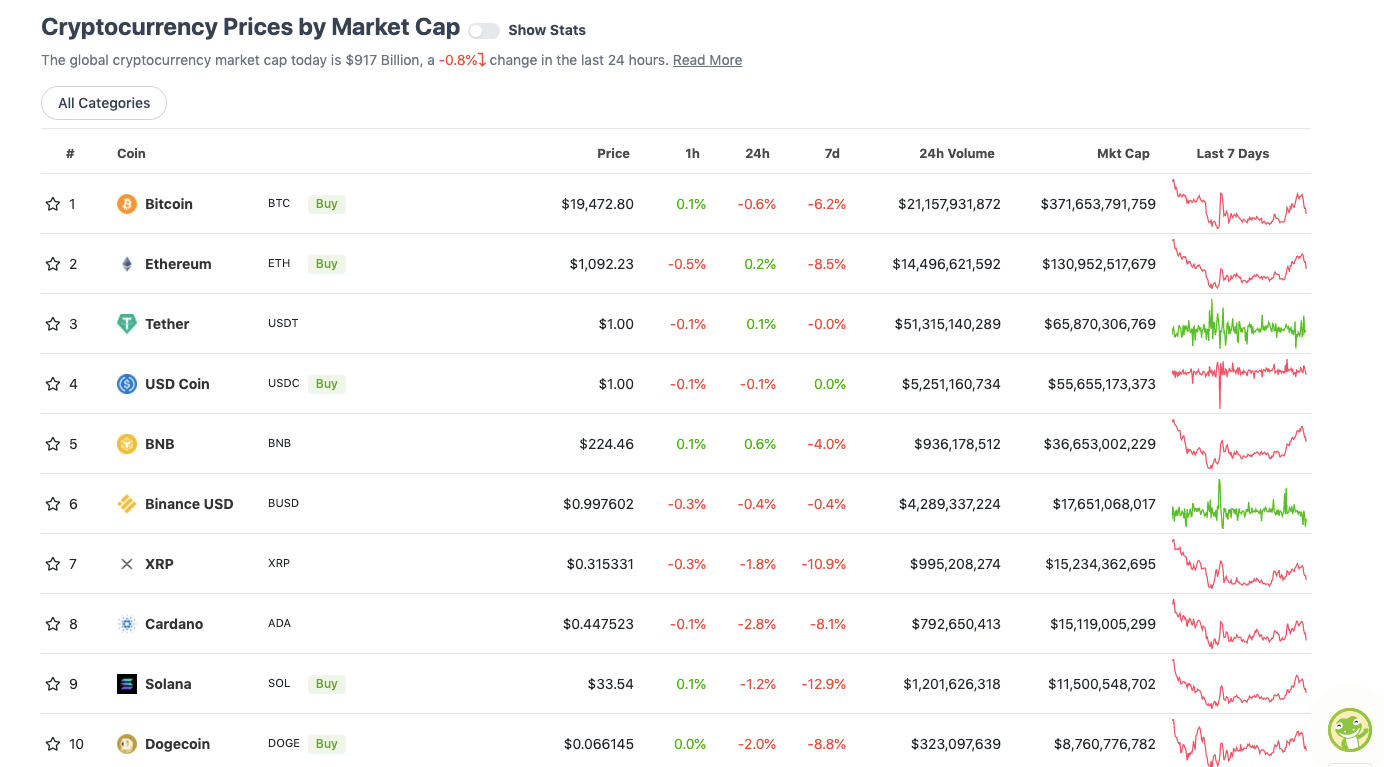Click the BNB logo icon

127,444
